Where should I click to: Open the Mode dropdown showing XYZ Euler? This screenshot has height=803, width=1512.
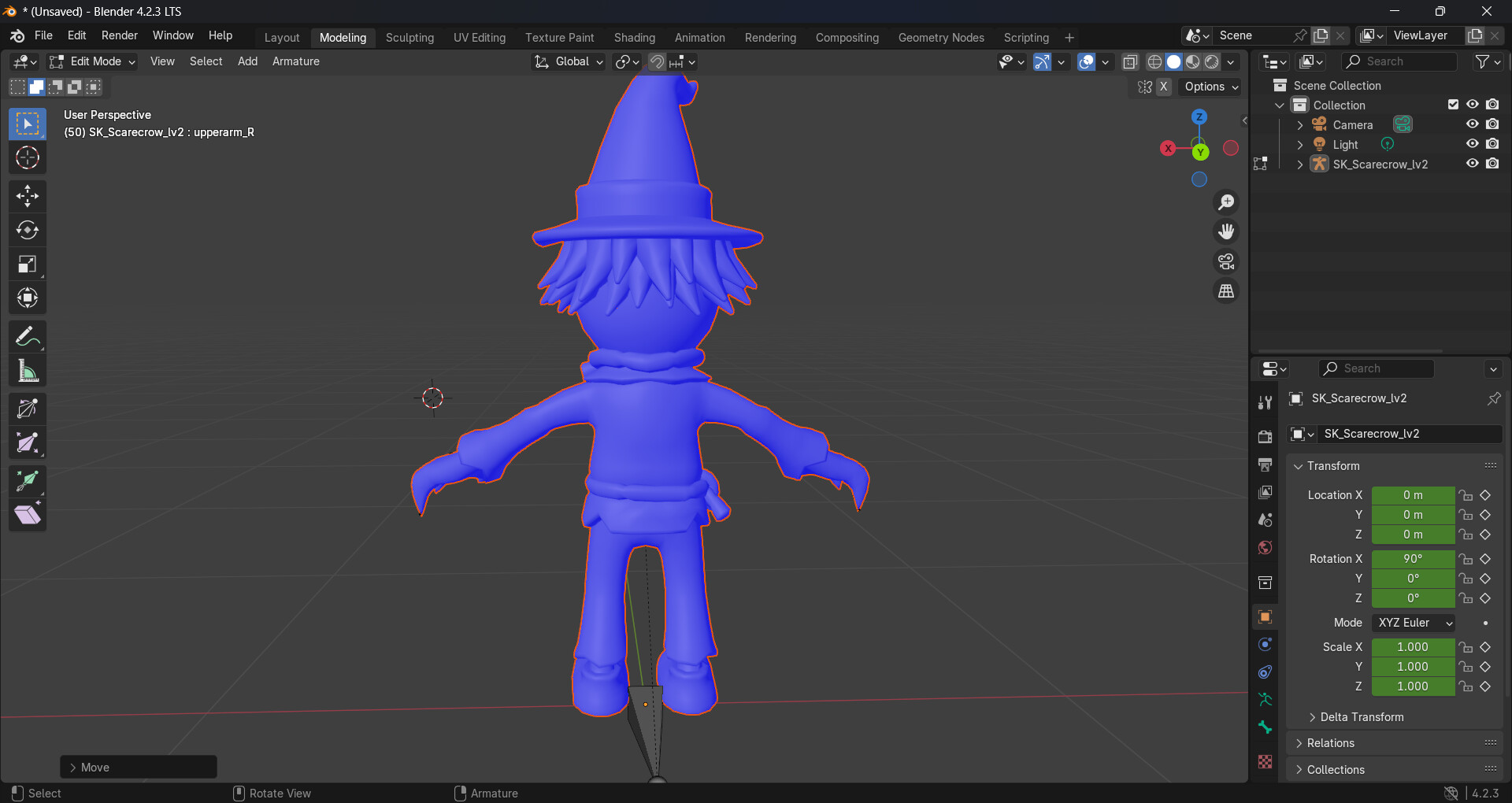(1413, 622)
